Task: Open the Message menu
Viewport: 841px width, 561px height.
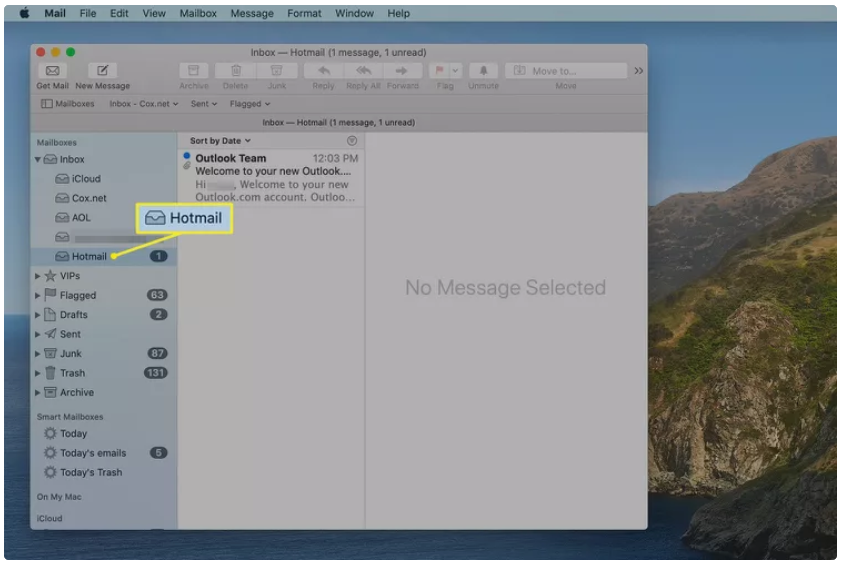Action: coord(252,13)
